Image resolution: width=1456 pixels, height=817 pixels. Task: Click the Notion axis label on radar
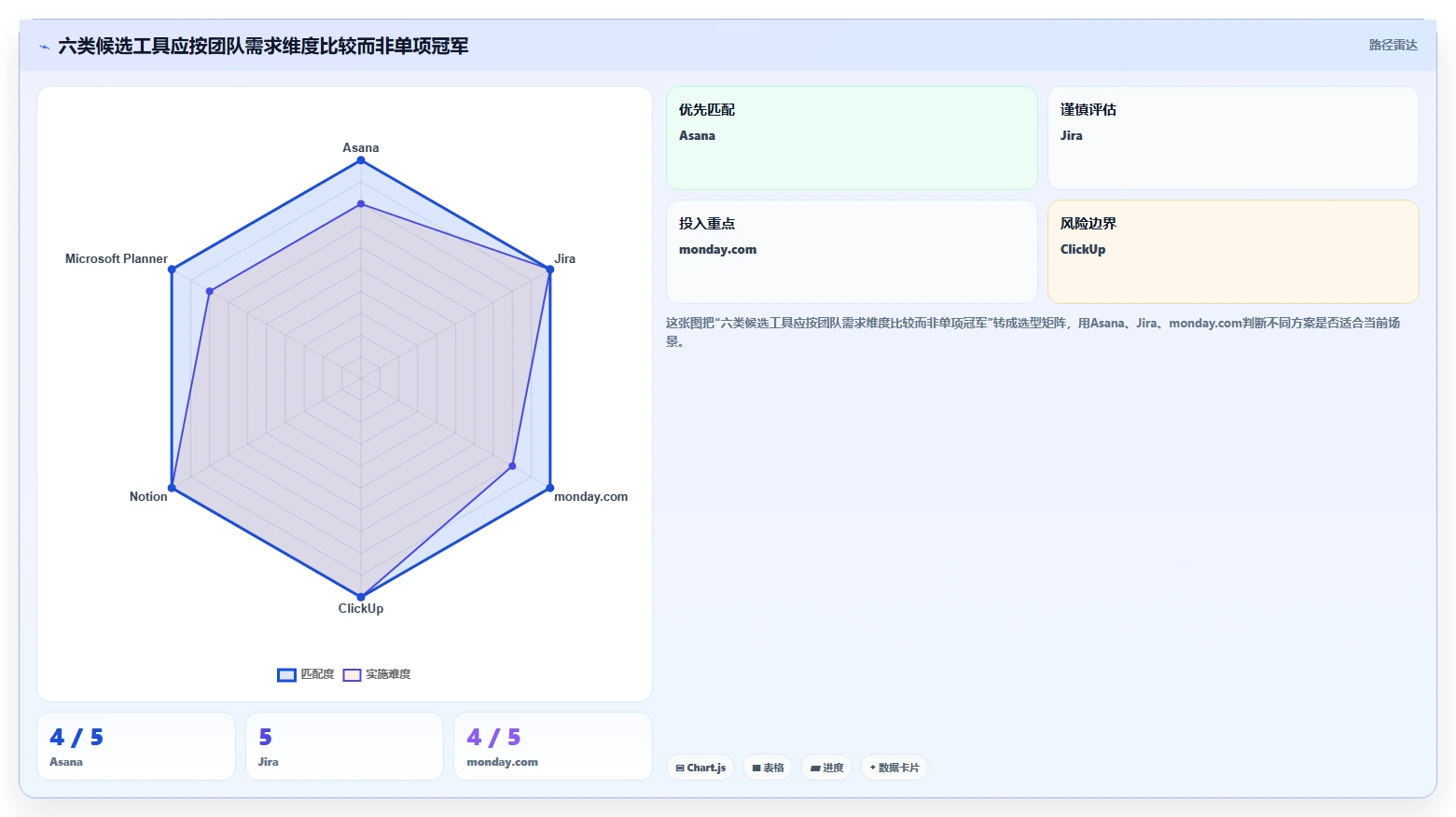pyautogui.click(x=148, y=496)
